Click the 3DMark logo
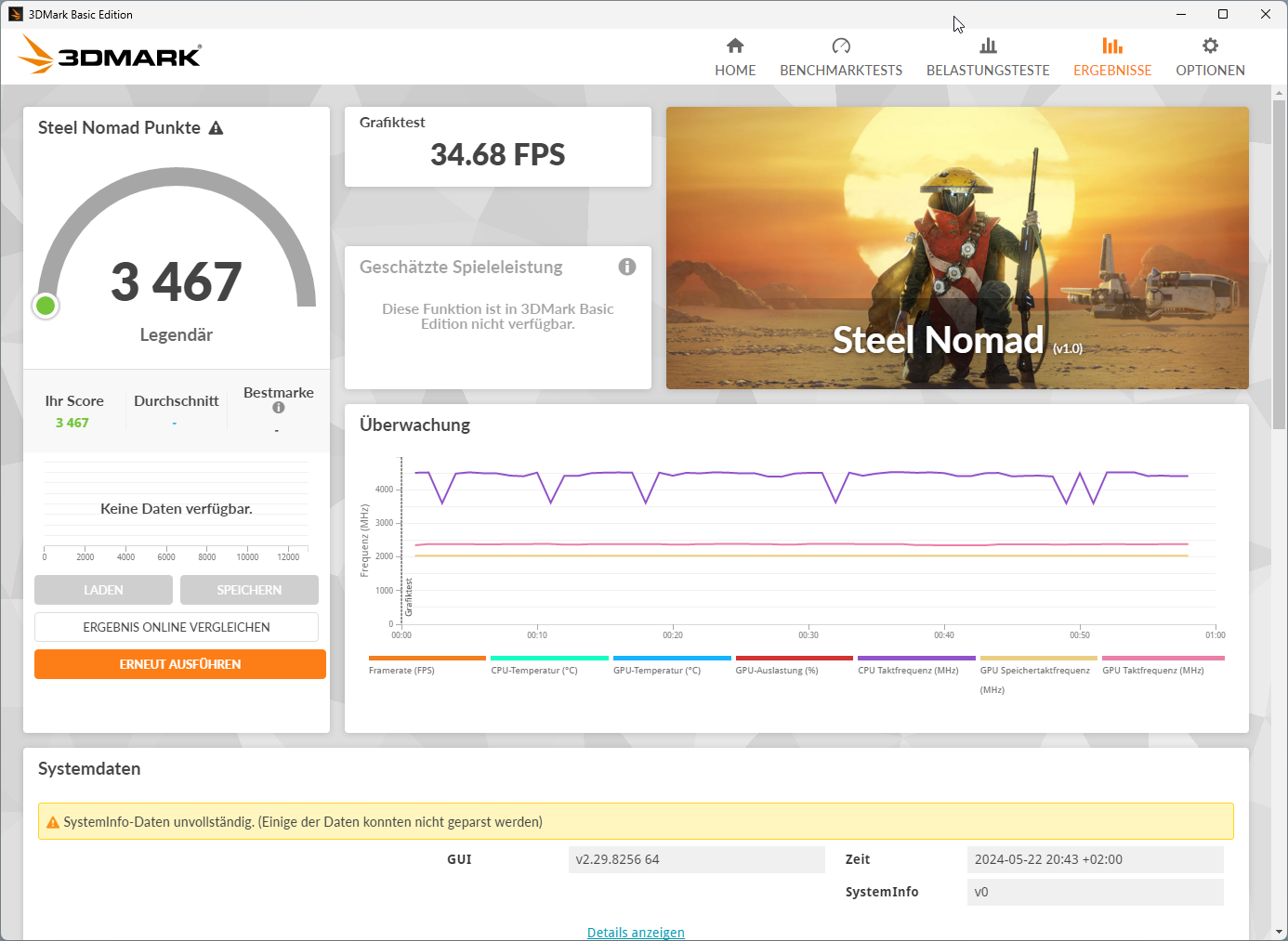Viewport: 1288px width, 941px height. click(110, 55)
